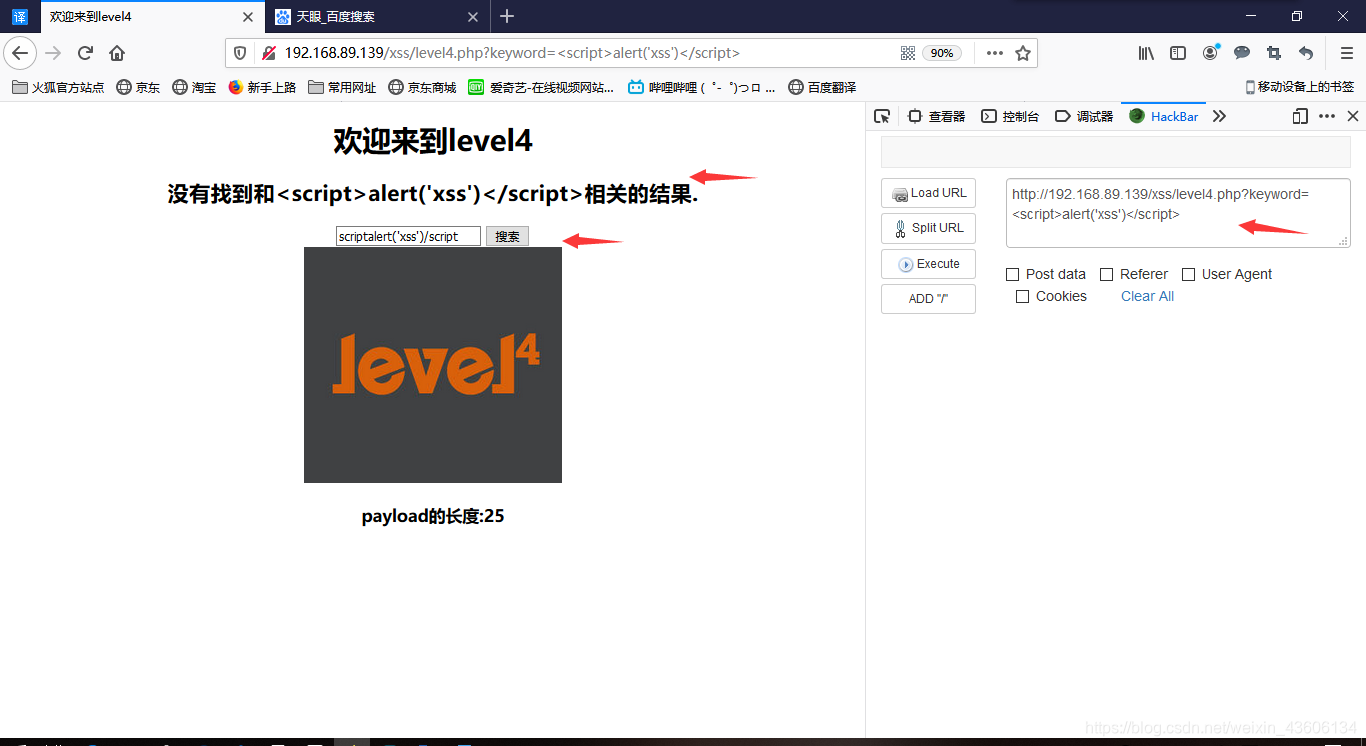
Task: Close the 欢迎来到level4 tab
Action: click(x=247, y=17)
